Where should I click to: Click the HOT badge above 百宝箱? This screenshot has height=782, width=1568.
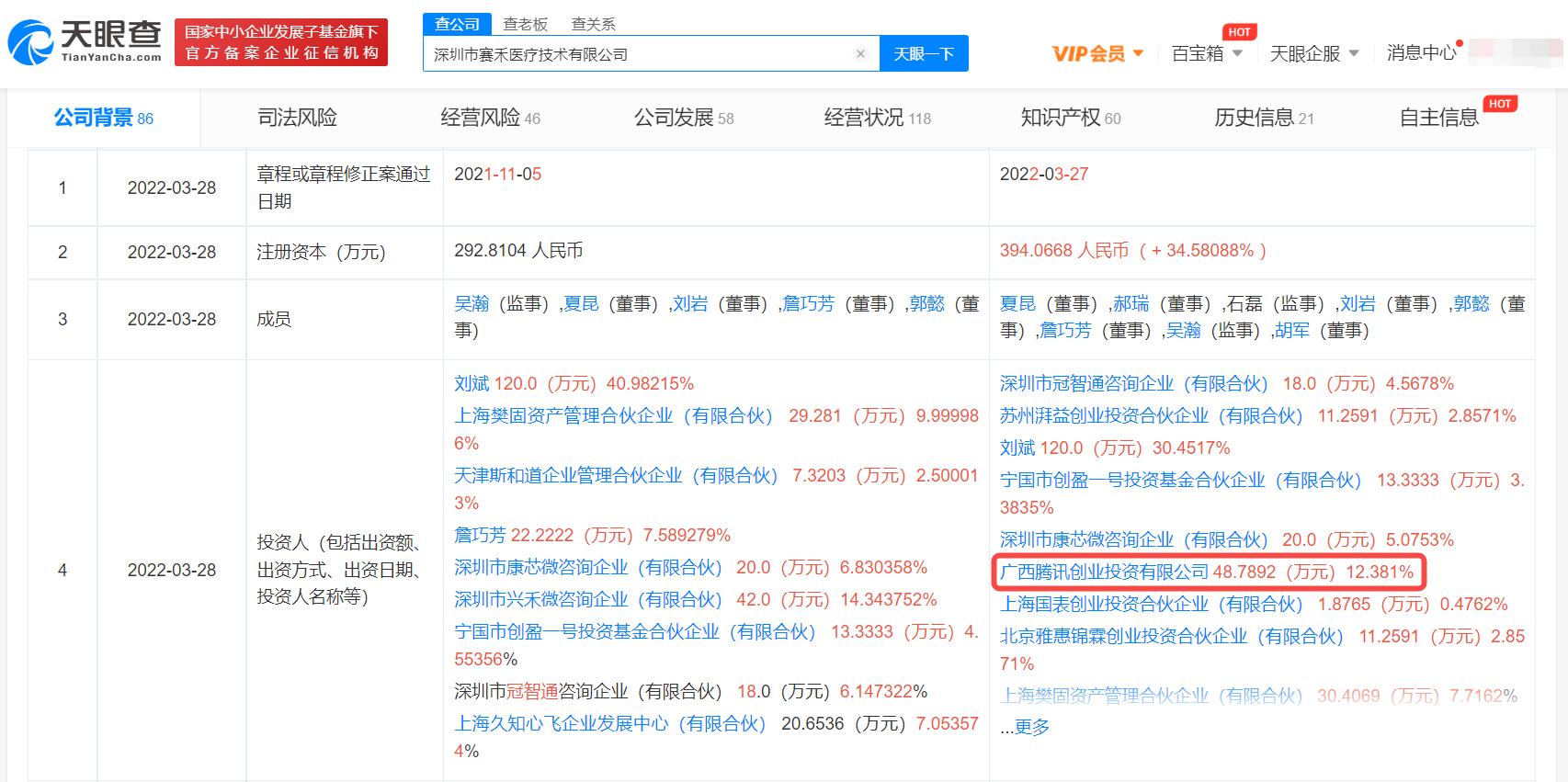pyautogui.click(x=1239, y=32)
